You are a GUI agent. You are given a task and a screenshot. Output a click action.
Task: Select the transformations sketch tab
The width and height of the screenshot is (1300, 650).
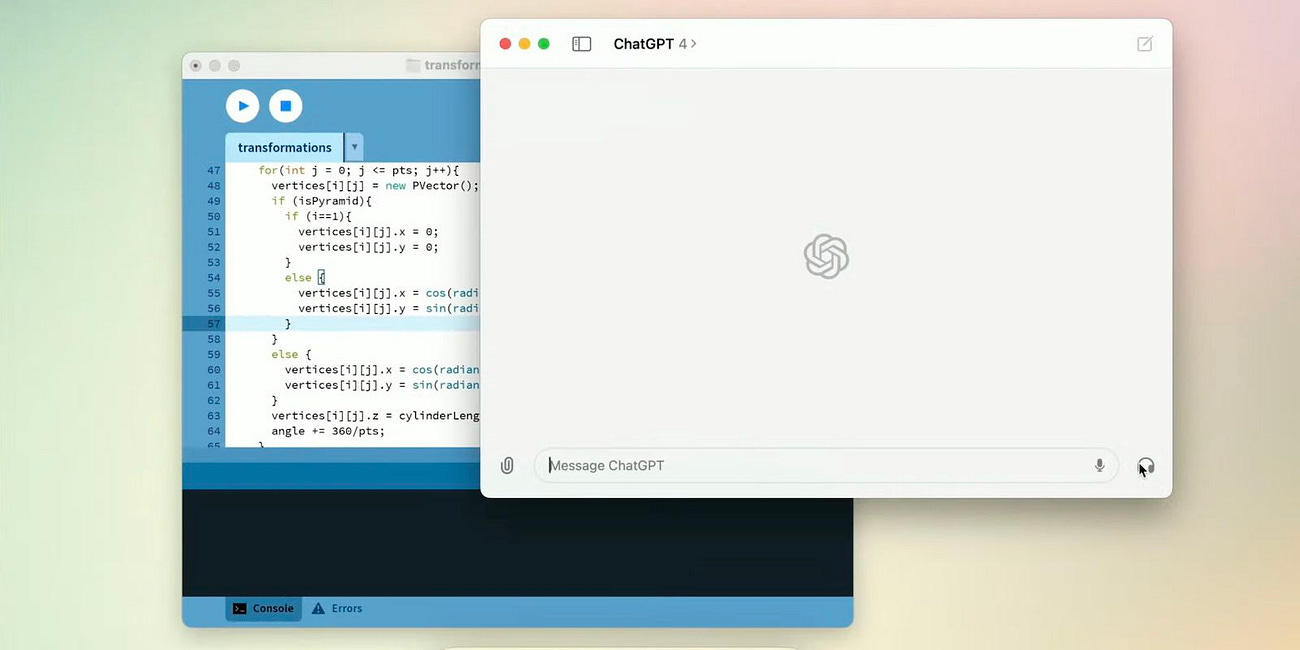(283, 146)
